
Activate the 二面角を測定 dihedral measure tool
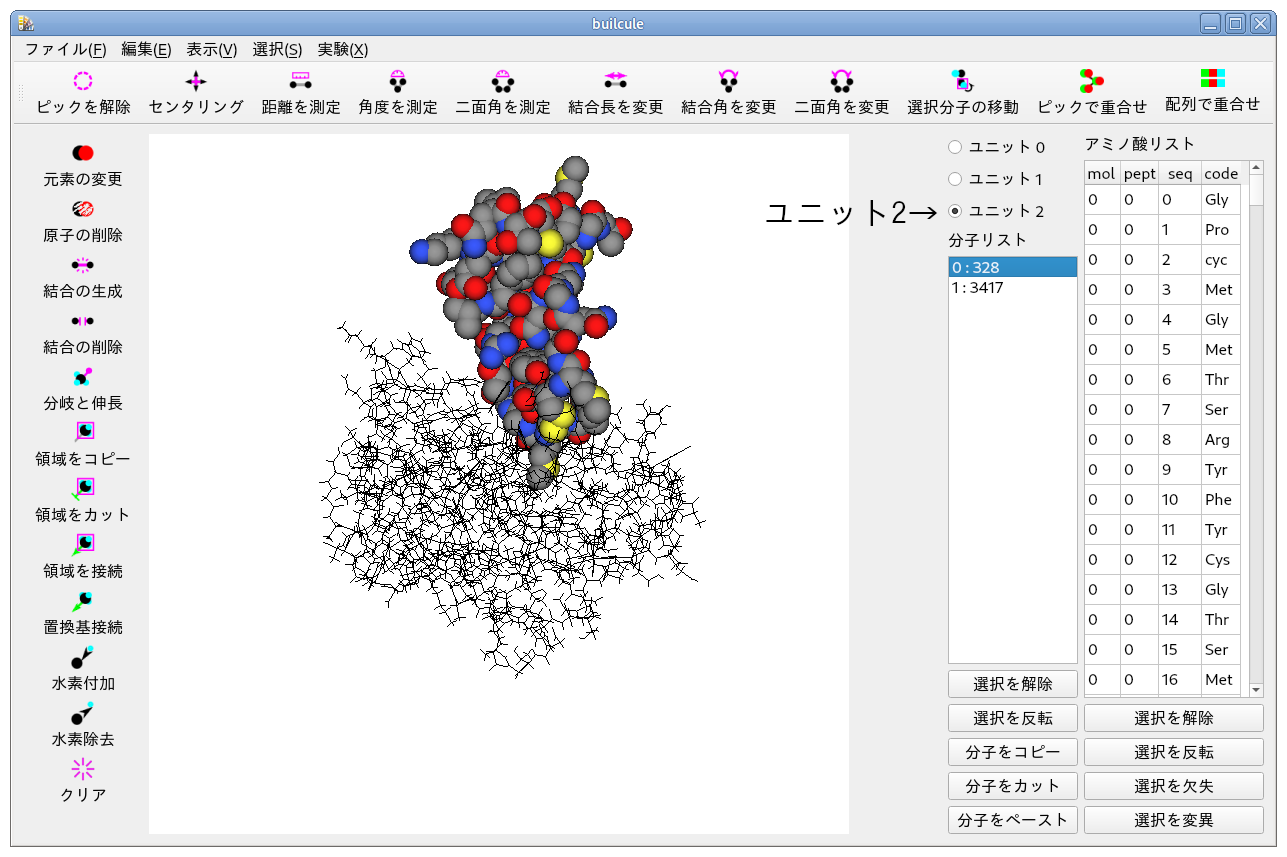[x=502, y=82]
